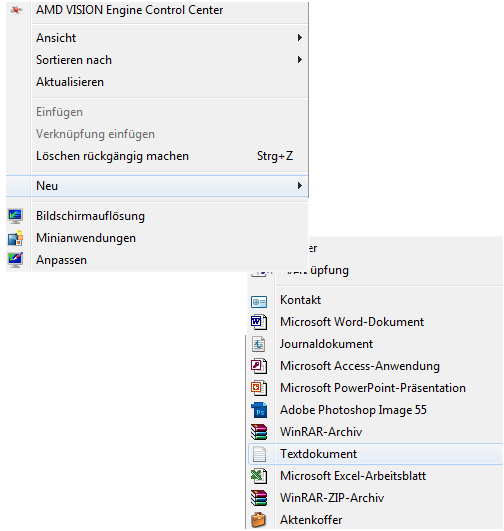Click the Kontakt card icon
Viewport: 504px width, 531px height.
coord(259,301)
